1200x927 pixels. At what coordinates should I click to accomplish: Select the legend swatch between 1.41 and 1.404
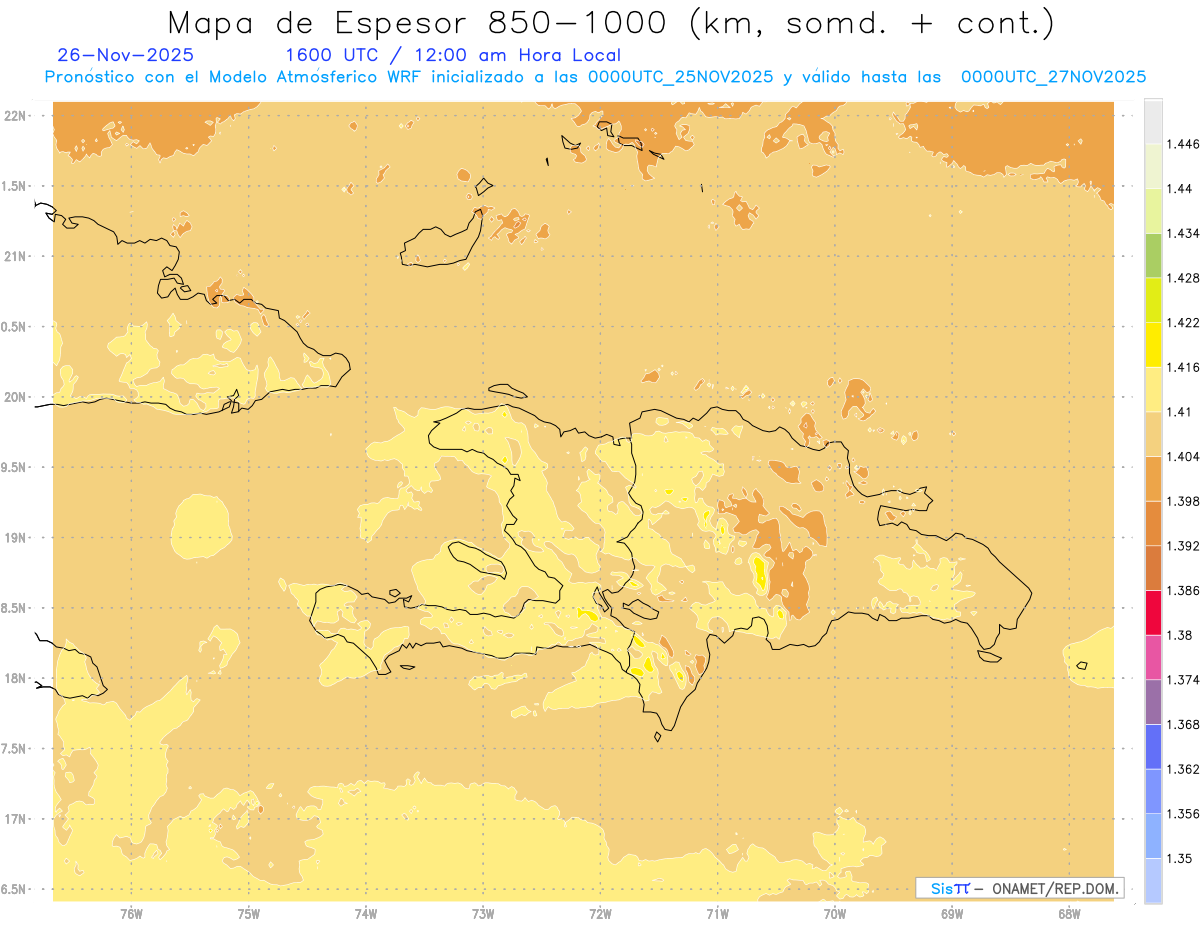pos(1153,434)
